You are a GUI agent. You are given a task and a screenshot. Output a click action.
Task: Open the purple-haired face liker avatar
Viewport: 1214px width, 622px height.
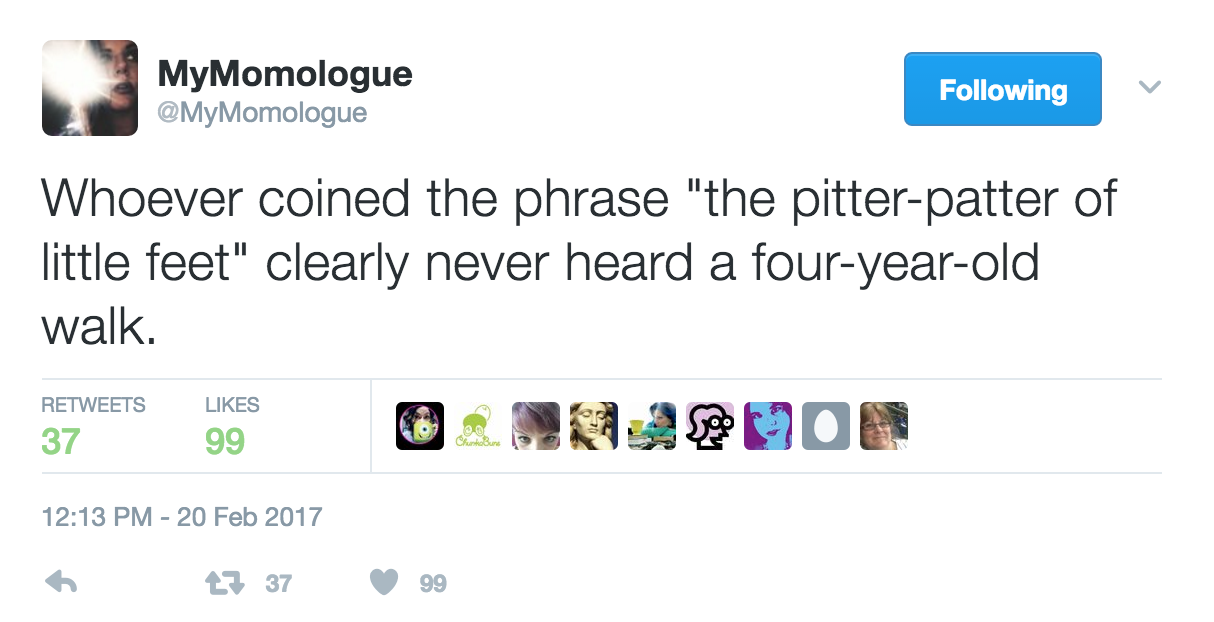pos(536,426)
